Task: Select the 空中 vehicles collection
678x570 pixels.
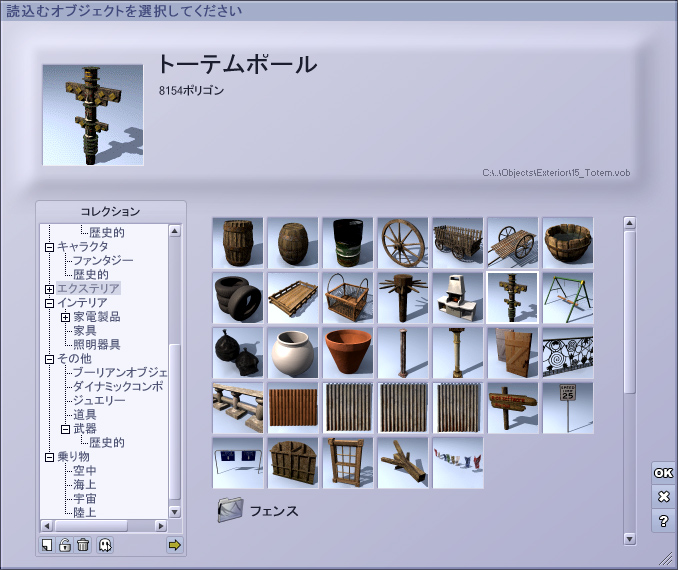Action: [x=85, y=471]
